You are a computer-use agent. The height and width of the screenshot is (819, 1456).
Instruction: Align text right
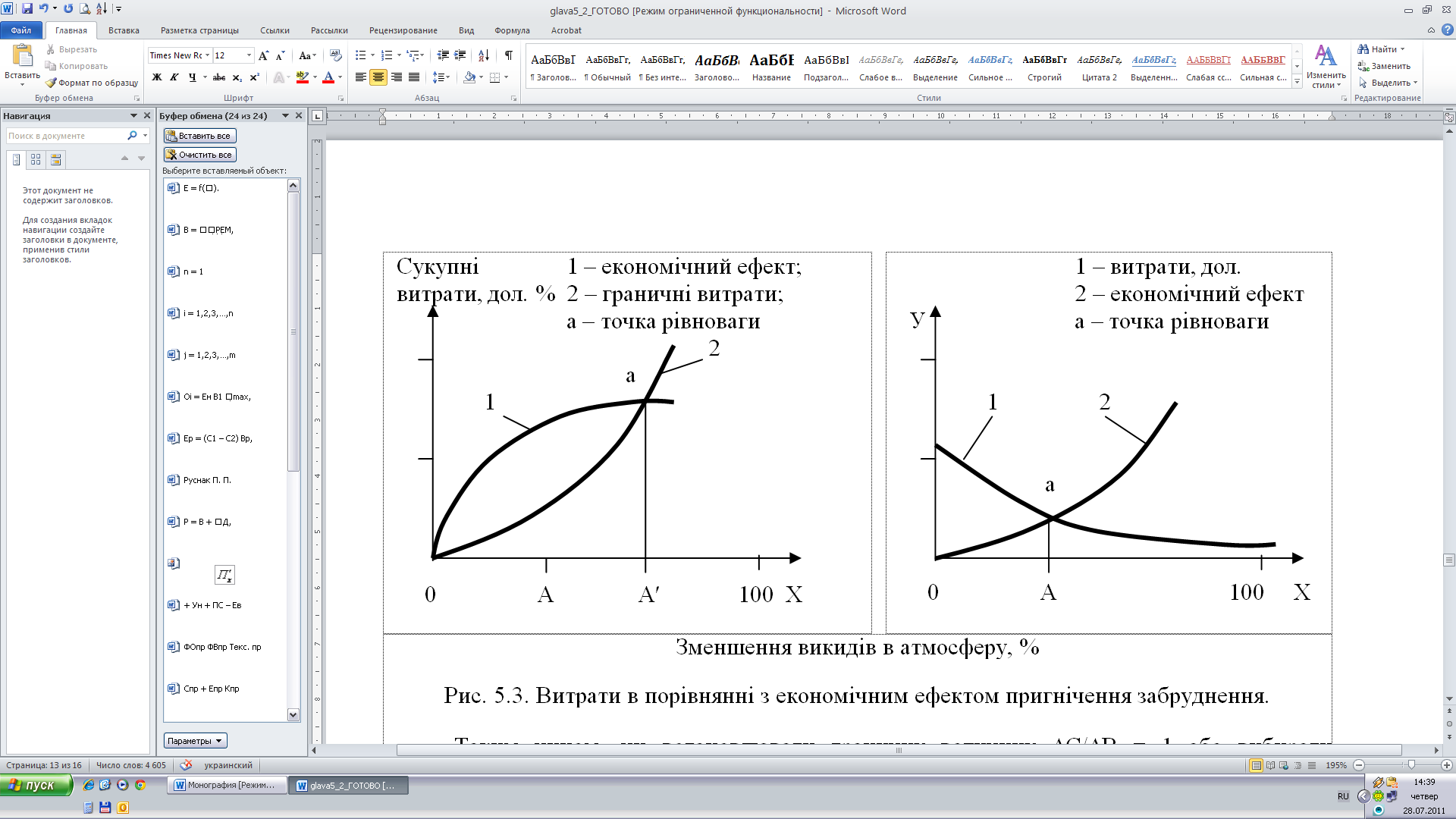[396, 77]
